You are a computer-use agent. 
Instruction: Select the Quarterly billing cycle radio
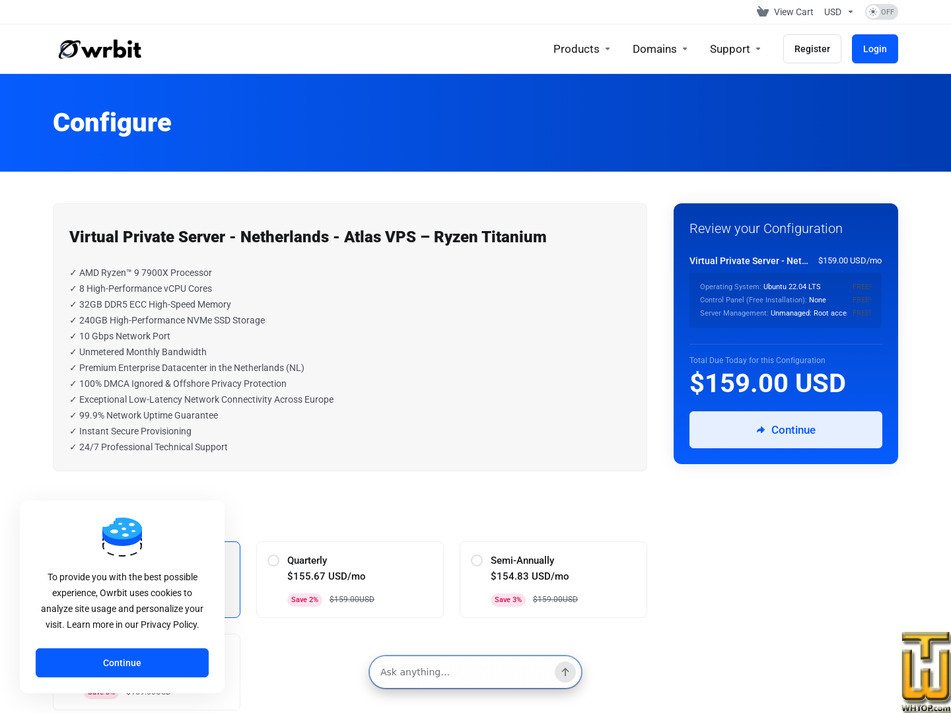click(x=274, y=560)
